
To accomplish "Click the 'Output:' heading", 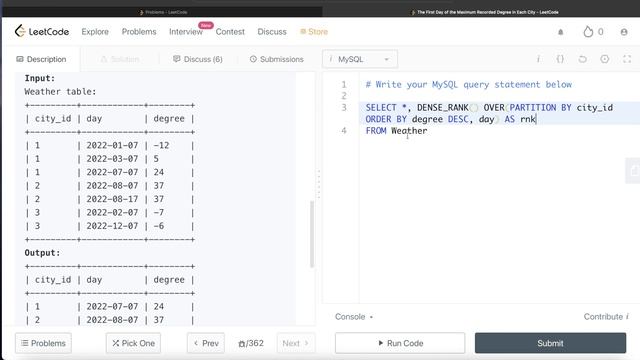I will [42, 253].
